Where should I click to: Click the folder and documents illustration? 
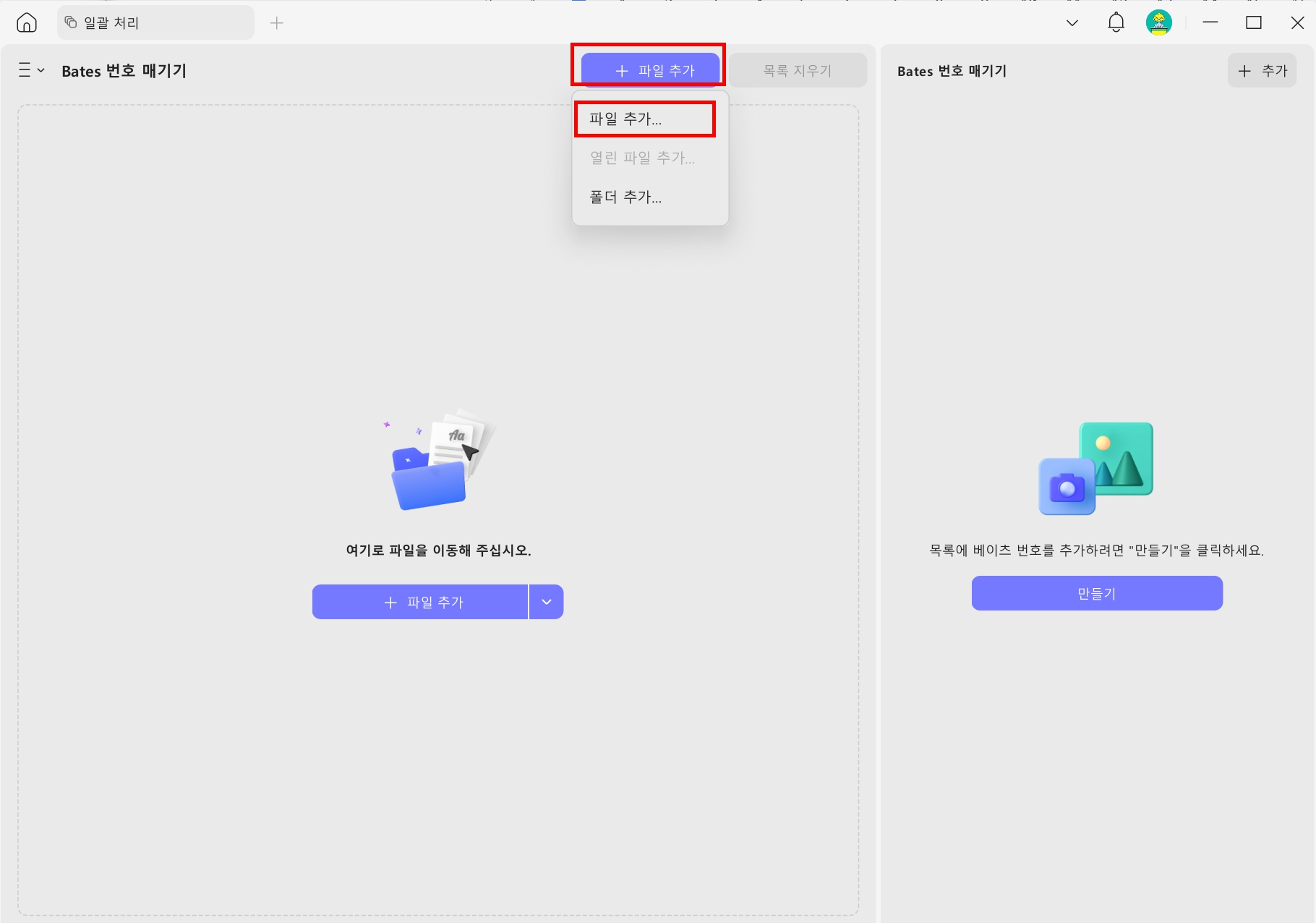pos(440,459)
